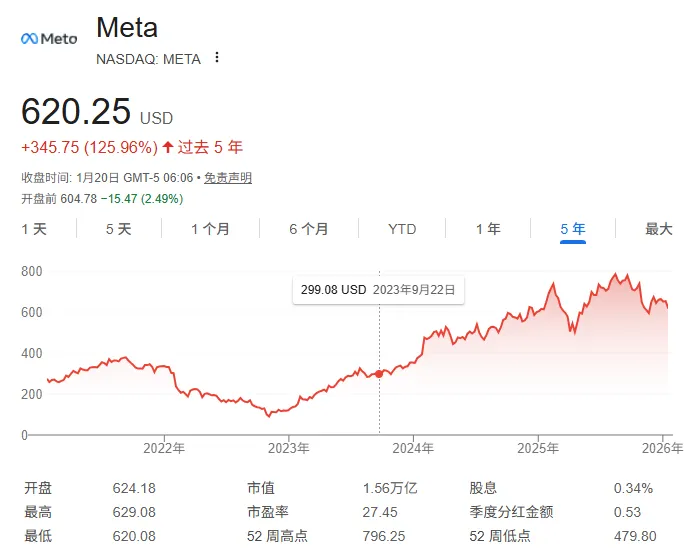Open the three-dot more options menu
The width and height of the screenshot is (689, 556).
pos(217,58)
